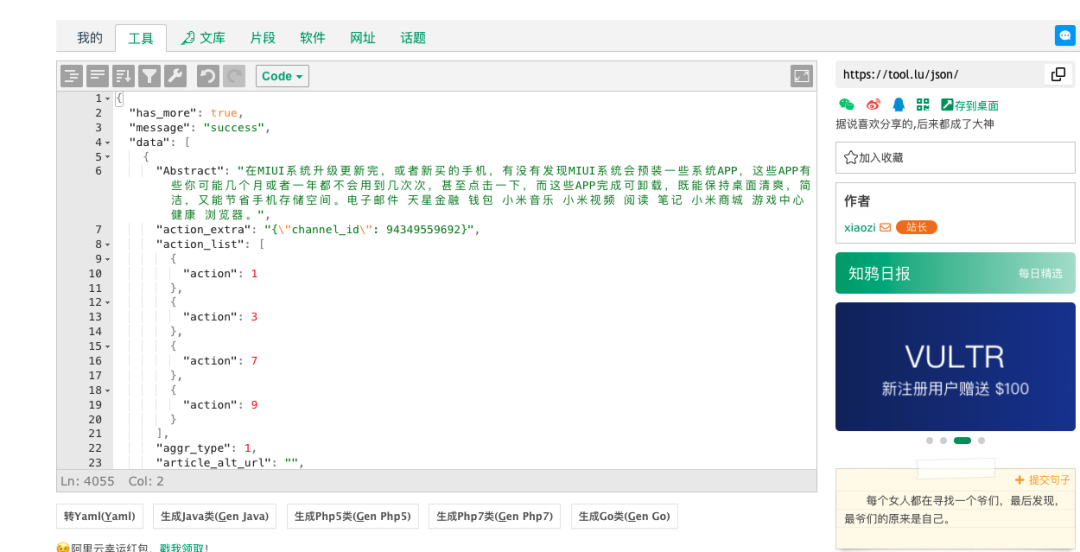Viewport: 1080px width, 552px height.
Task: Open the VULTR advertisement banner
Action: point(955,367)
